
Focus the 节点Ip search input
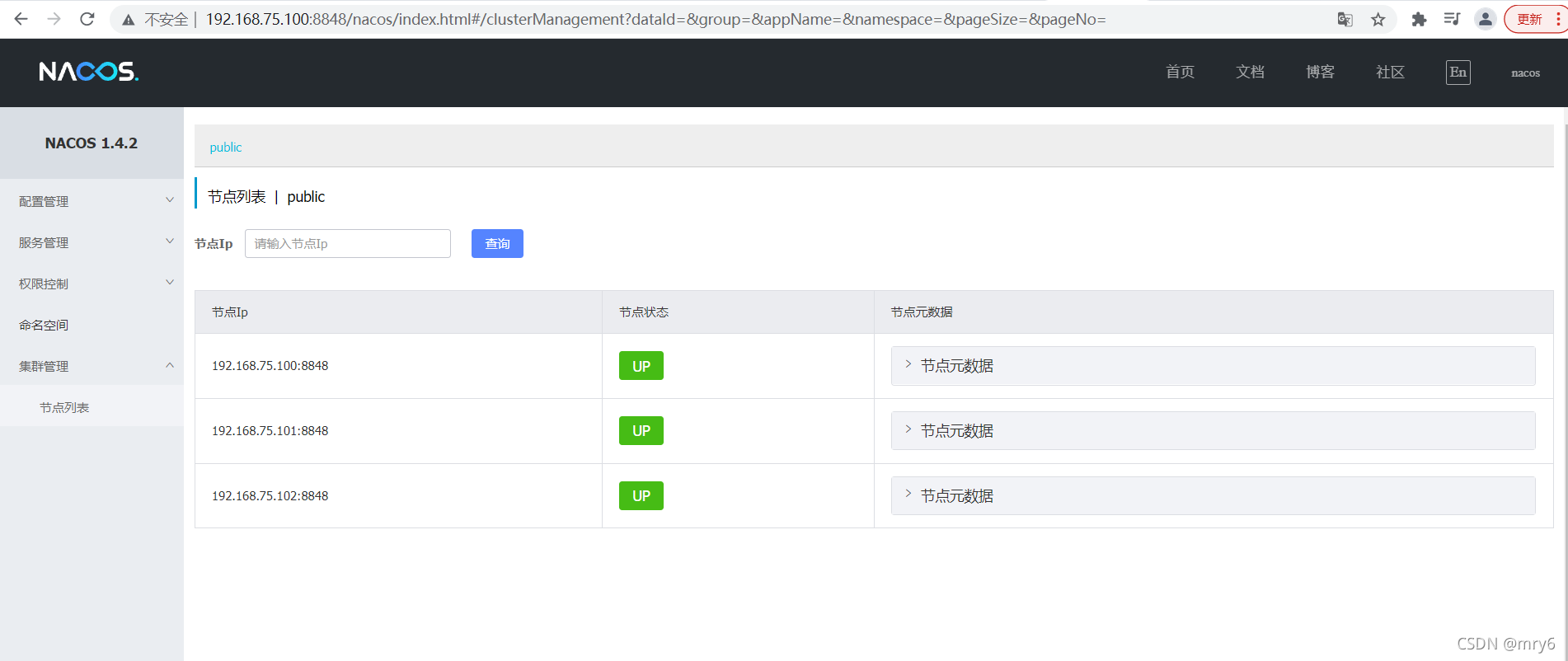tap(348, 243)
